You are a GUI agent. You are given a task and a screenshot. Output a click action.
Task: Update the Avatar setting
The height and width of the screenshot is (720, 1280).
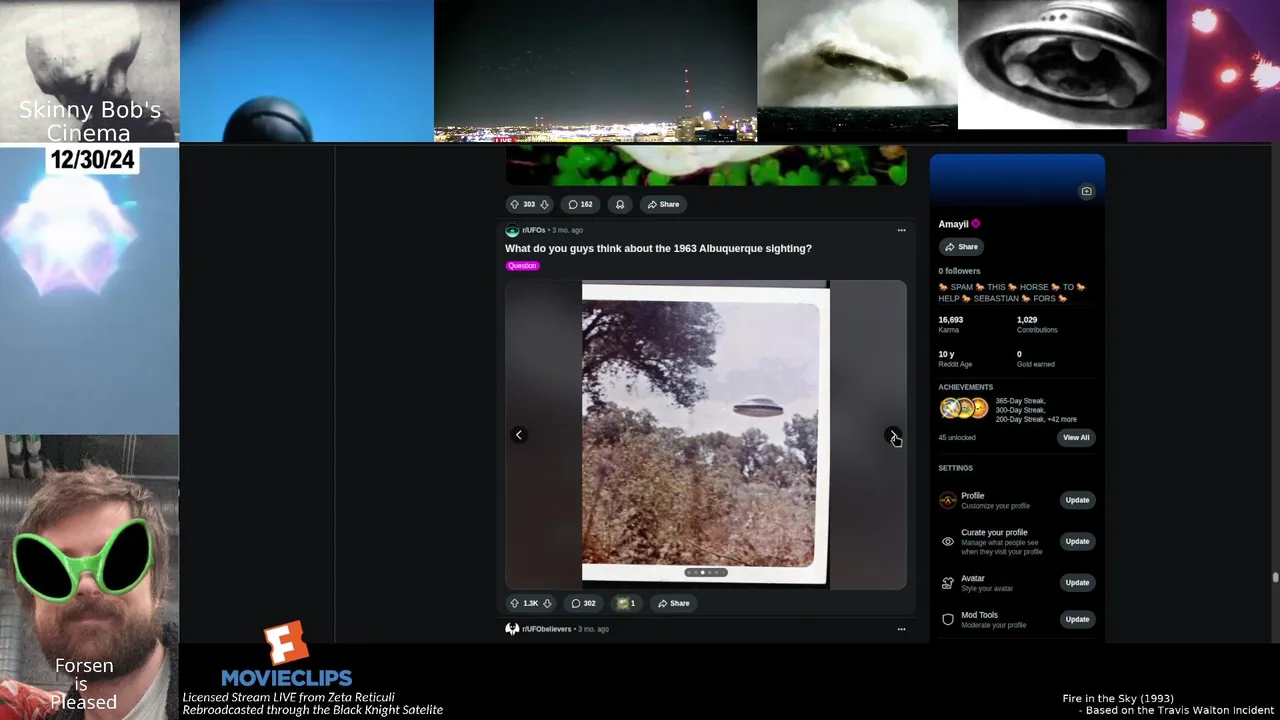pyautogui.click(x=1077, y=582)
